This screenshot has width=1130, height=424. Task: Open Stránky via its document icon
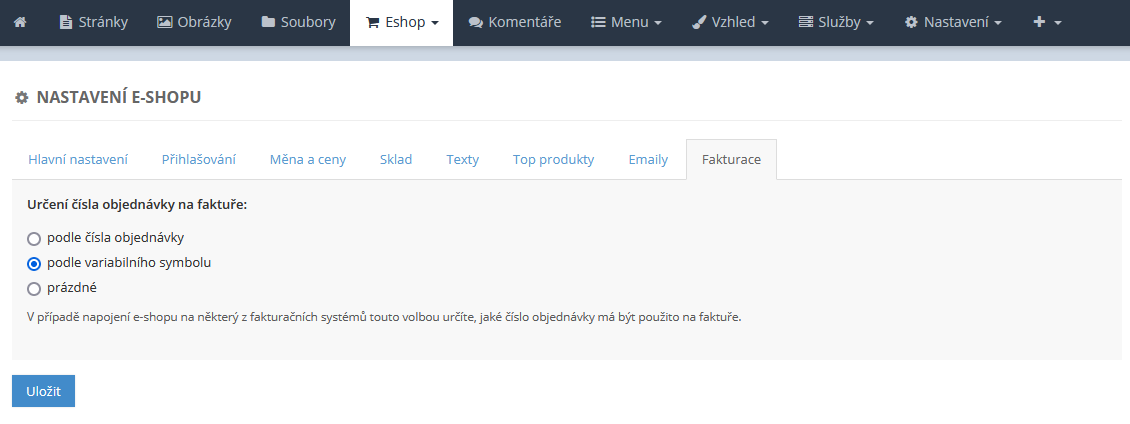coord(66,22)
